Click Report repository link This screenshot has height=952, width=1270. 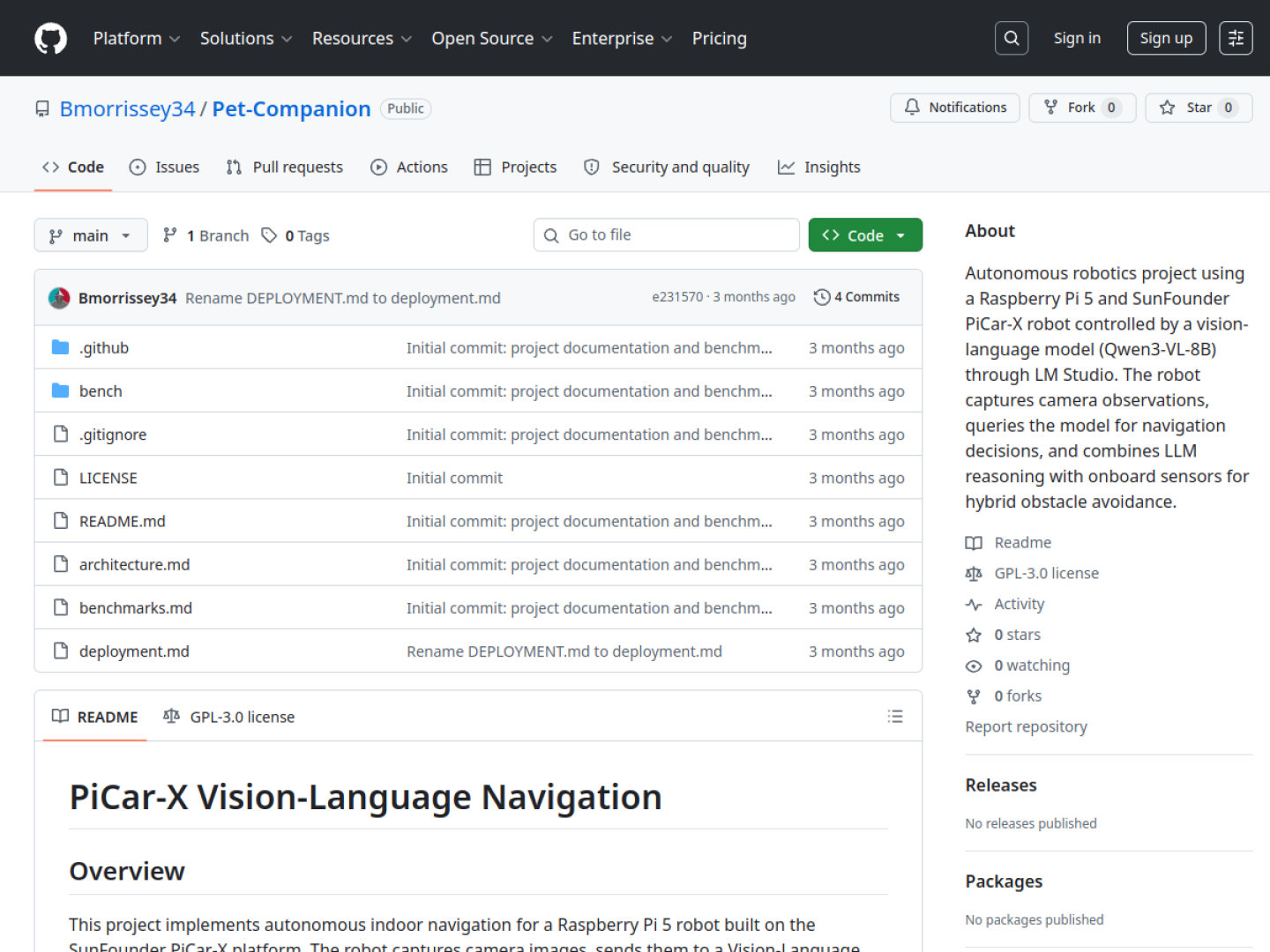pos(1026,726)
